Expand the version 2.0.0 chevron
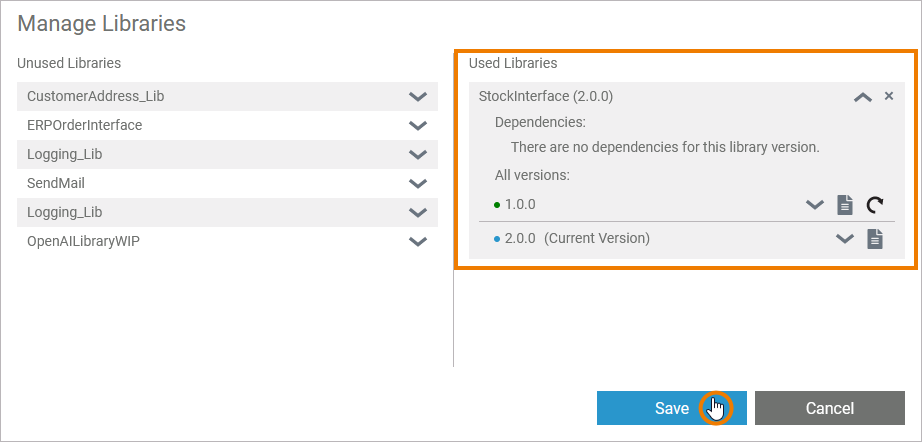This screenshot has width=922, height=442. (845, 239)
